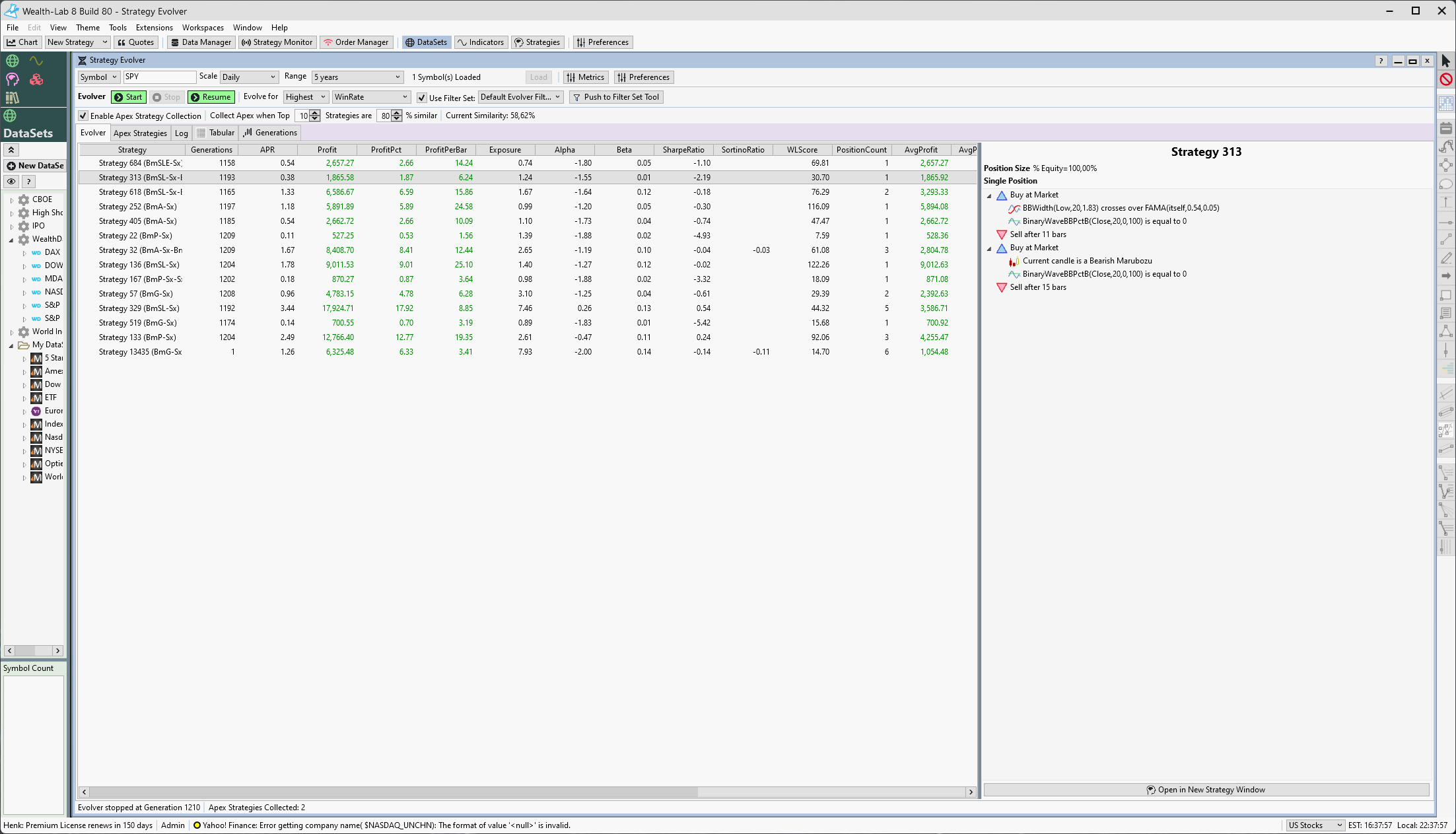Open Default Evolver Filter Set dropdown

pyautogui.click(x=520, y=97)
